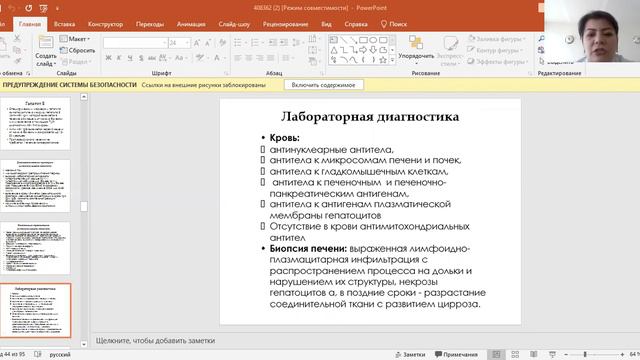The image size is (640, 360).
Task: Open the change case (Aa) dropdown
Action: tap(180, 58)
